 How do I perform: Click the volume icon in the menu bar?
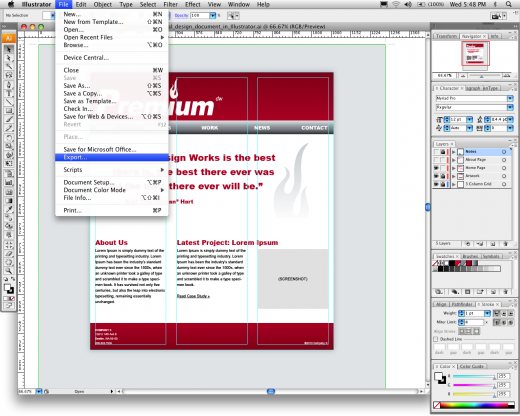[408, 4]
